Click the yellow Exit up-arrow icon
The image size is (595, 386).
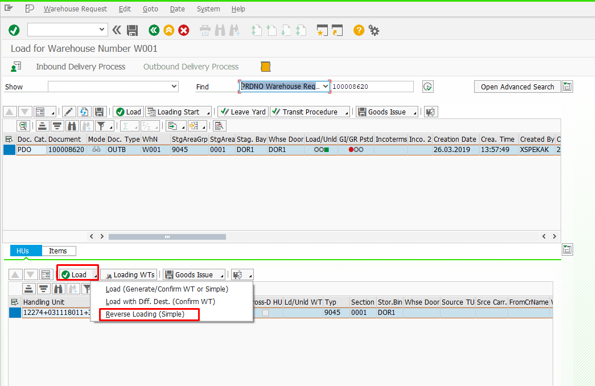pyautogui.click(x=169, y=30)
